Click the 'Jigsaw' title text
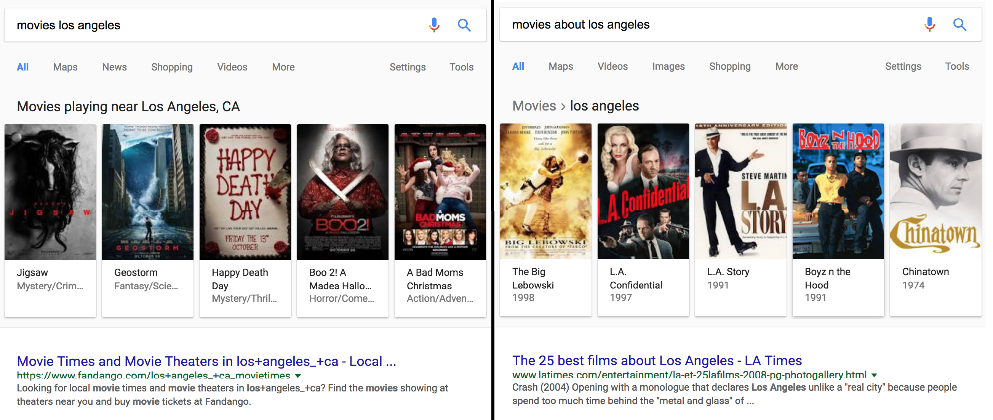This screenshot has width=993, height=420. (32, 273)
